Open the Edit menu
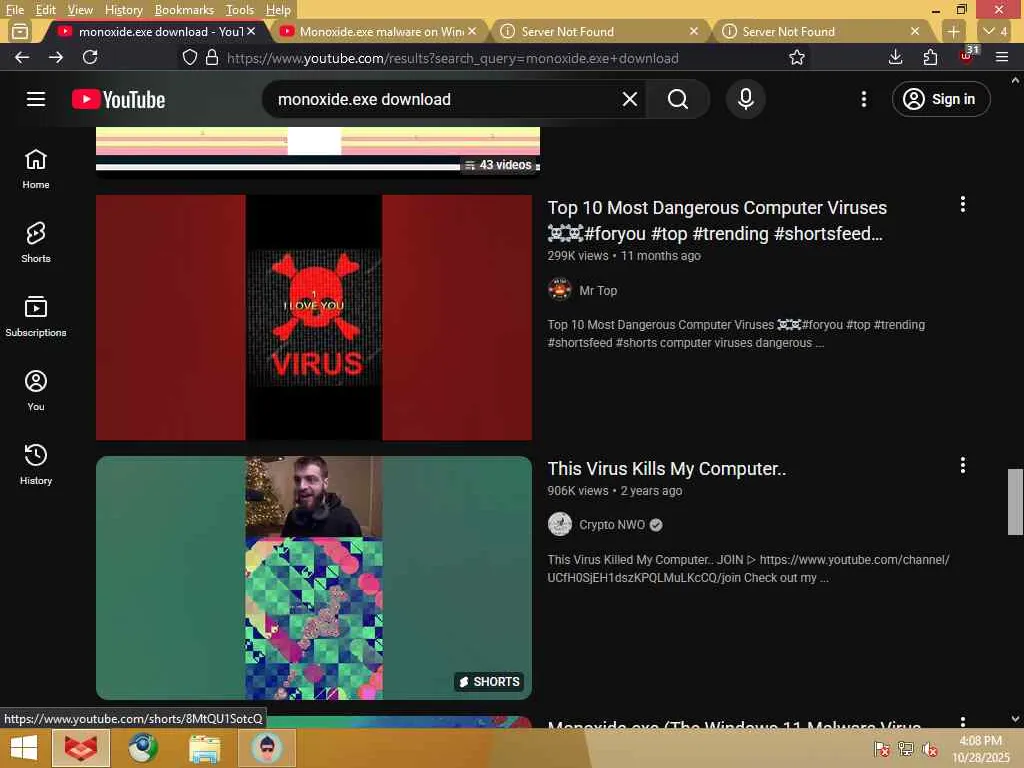This screenshot has width=1024, height=768. click(45, 10)
